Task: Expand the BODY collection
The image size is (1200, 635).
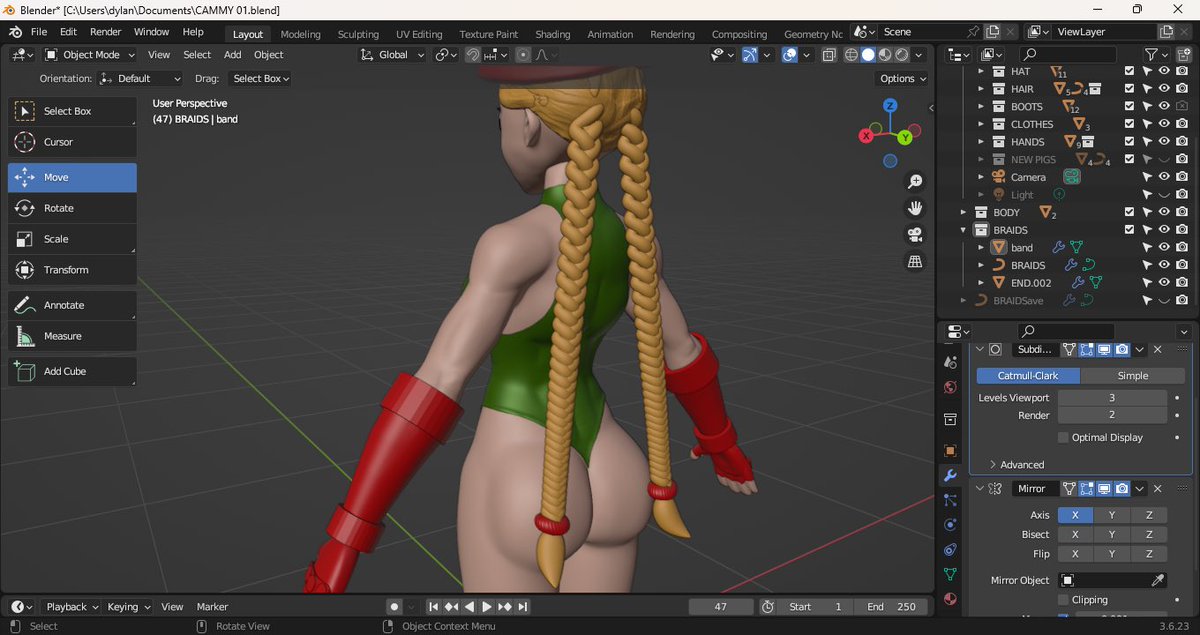Action: [964, 212]
